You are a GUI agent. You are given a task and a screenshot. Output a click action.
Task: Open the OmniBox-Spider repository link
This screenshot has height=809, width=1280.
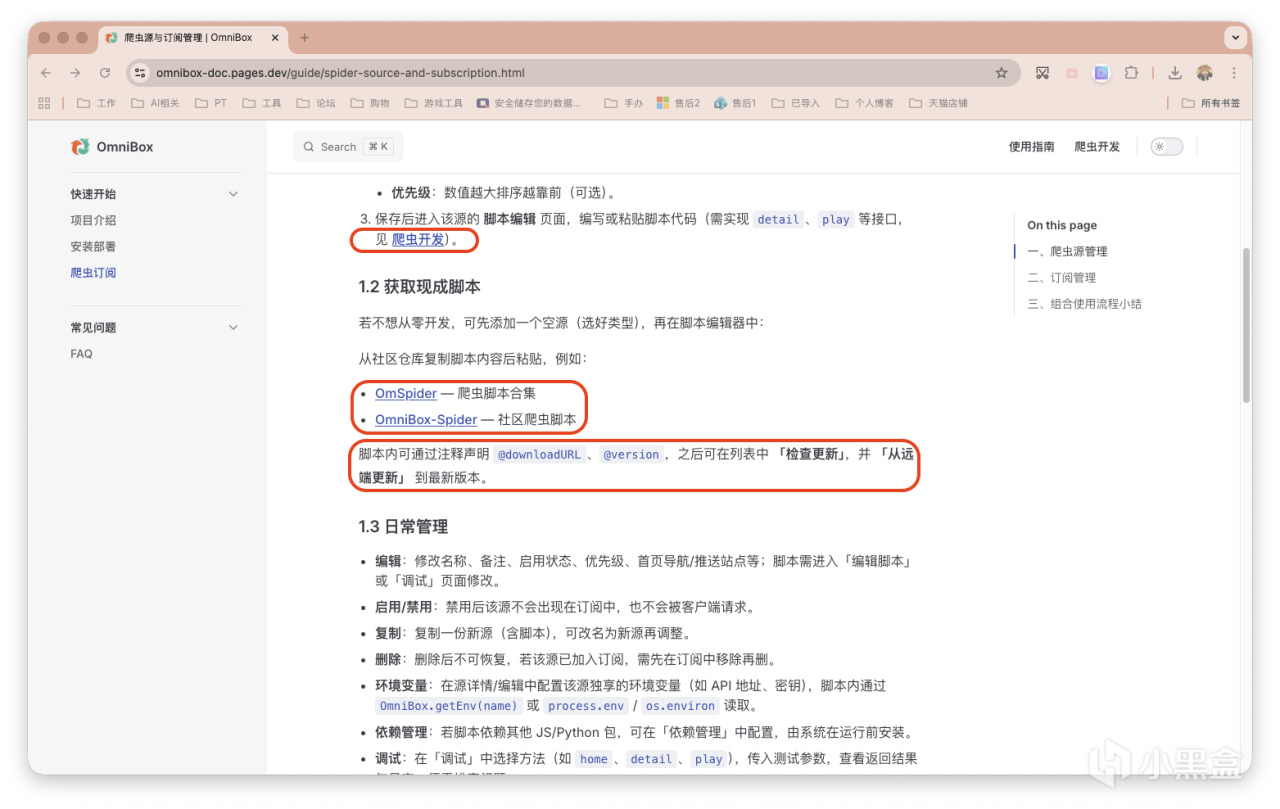426,419
